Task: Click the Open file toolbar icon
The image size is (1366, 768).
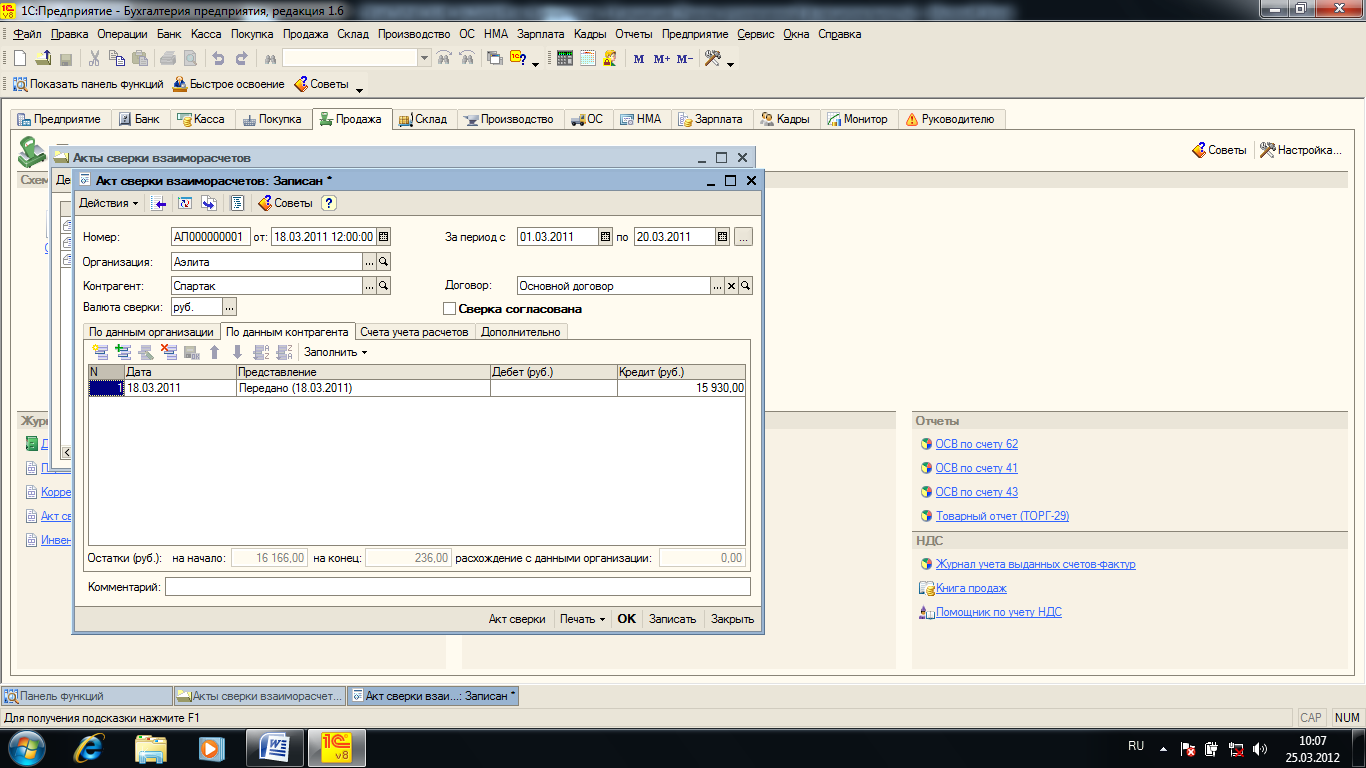Action: click(x=43, y=59)
